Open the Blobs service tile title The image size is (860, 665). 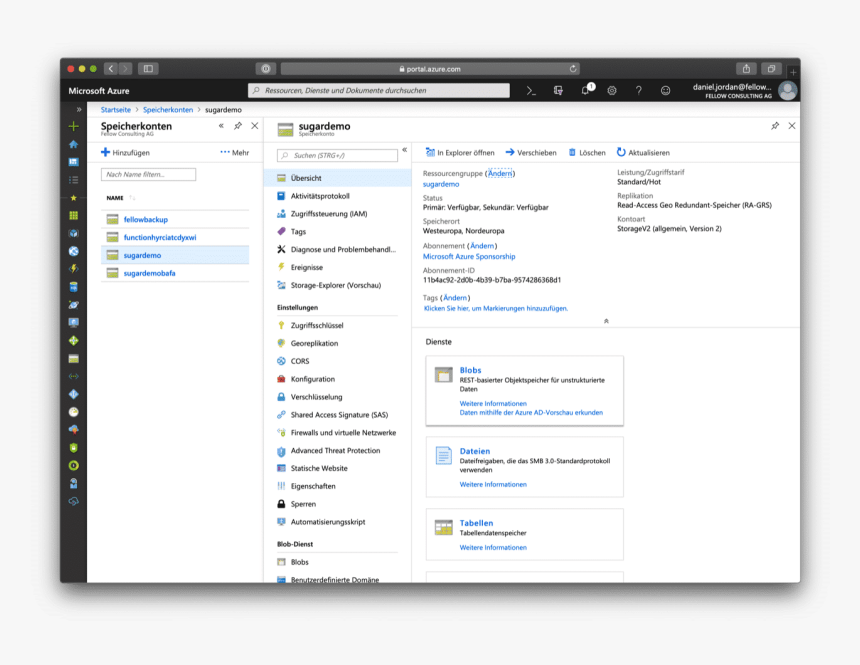[470, 370]
